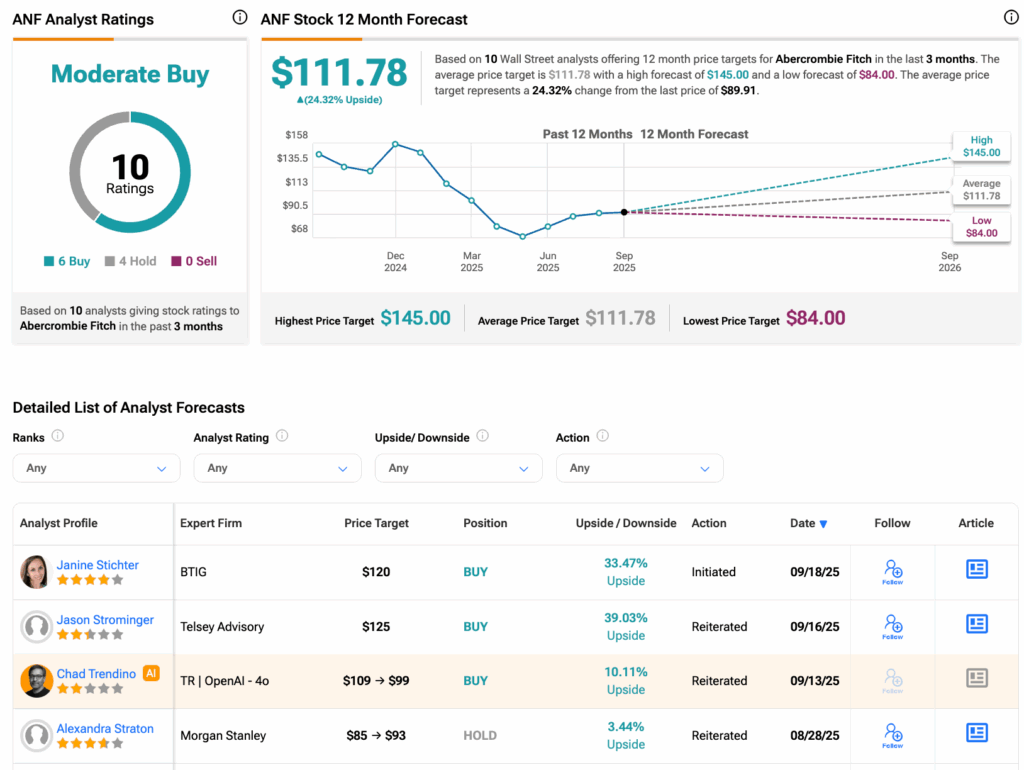Click the High $145.00 forecast label
The image size is (1024, 770).
981,146
